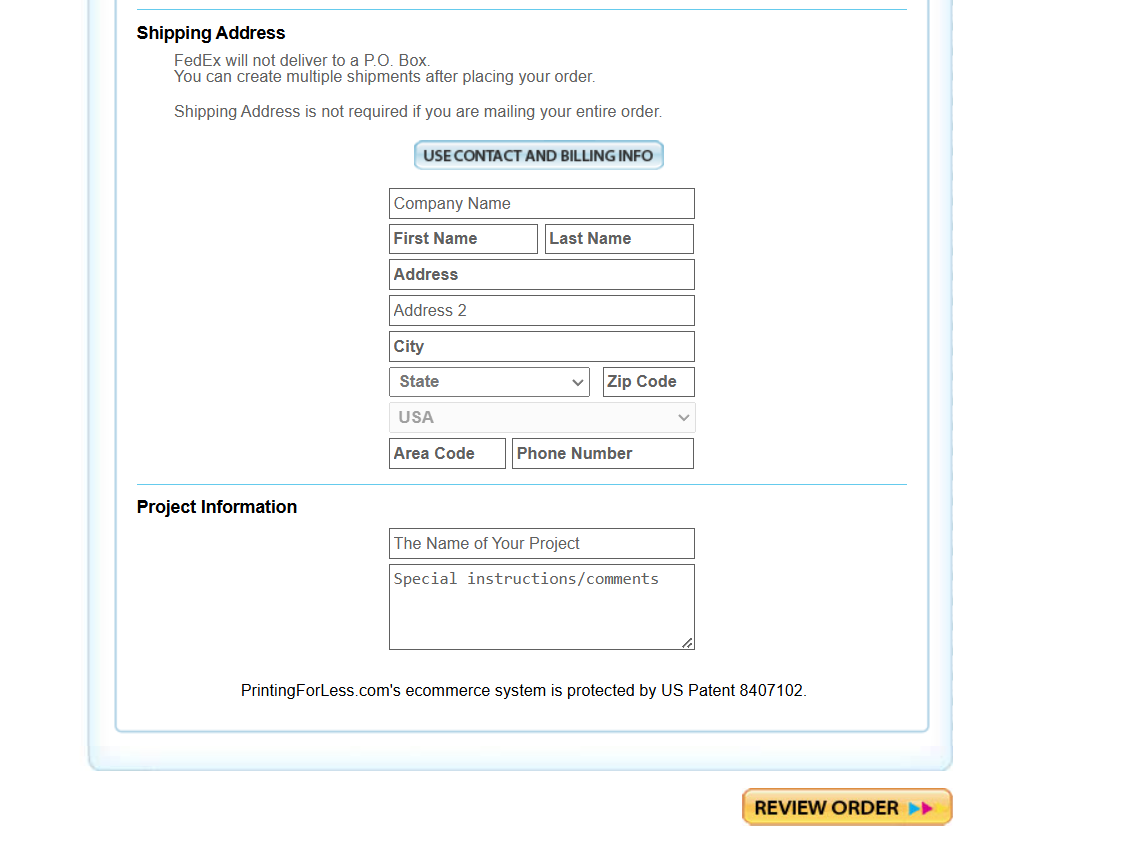Click the Phone Number field

point(603,453)
